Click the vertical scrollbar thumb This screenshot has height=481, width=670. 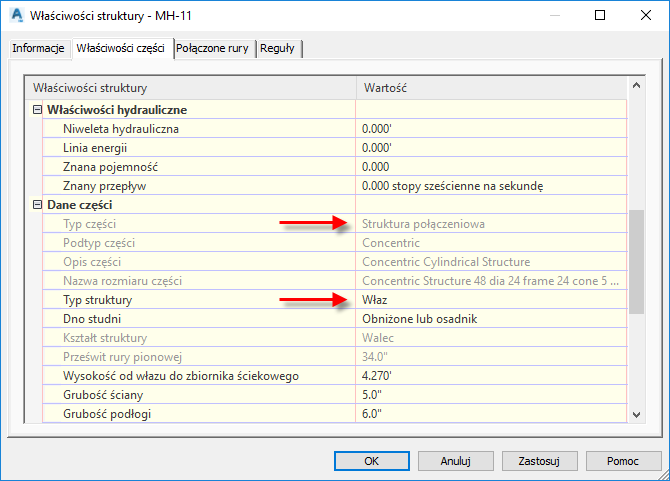click(x=636, y=261)
